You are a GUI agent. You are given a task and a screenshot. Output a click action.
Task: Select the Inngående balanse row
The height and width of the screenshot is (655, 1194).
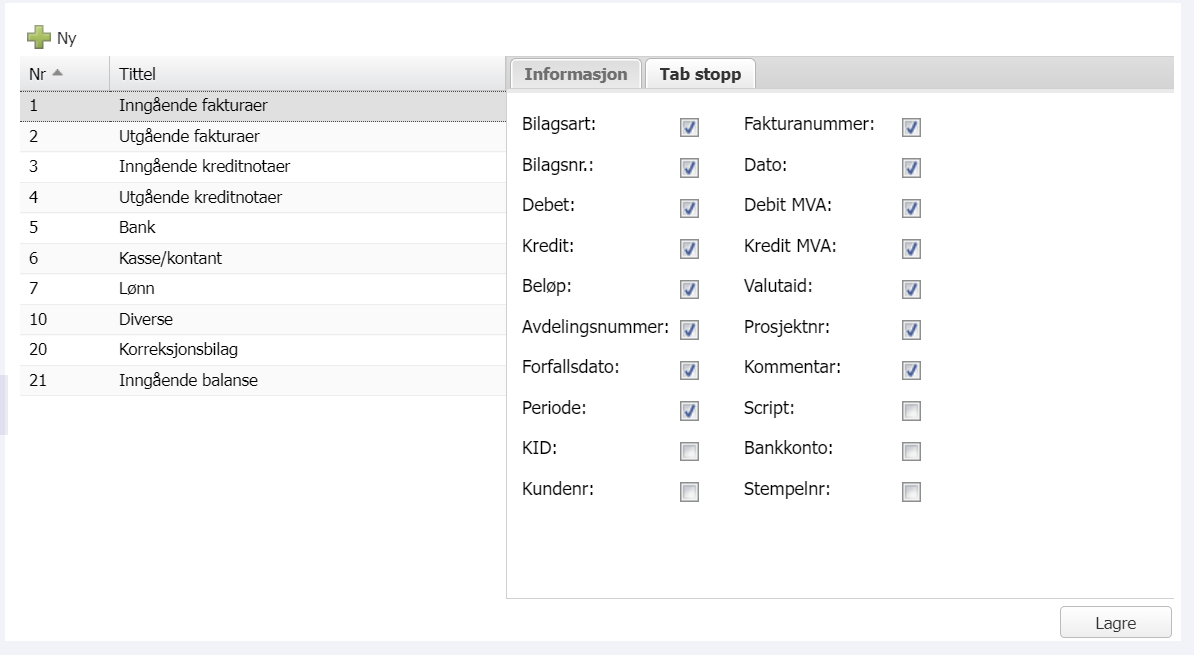coord(188,381)
